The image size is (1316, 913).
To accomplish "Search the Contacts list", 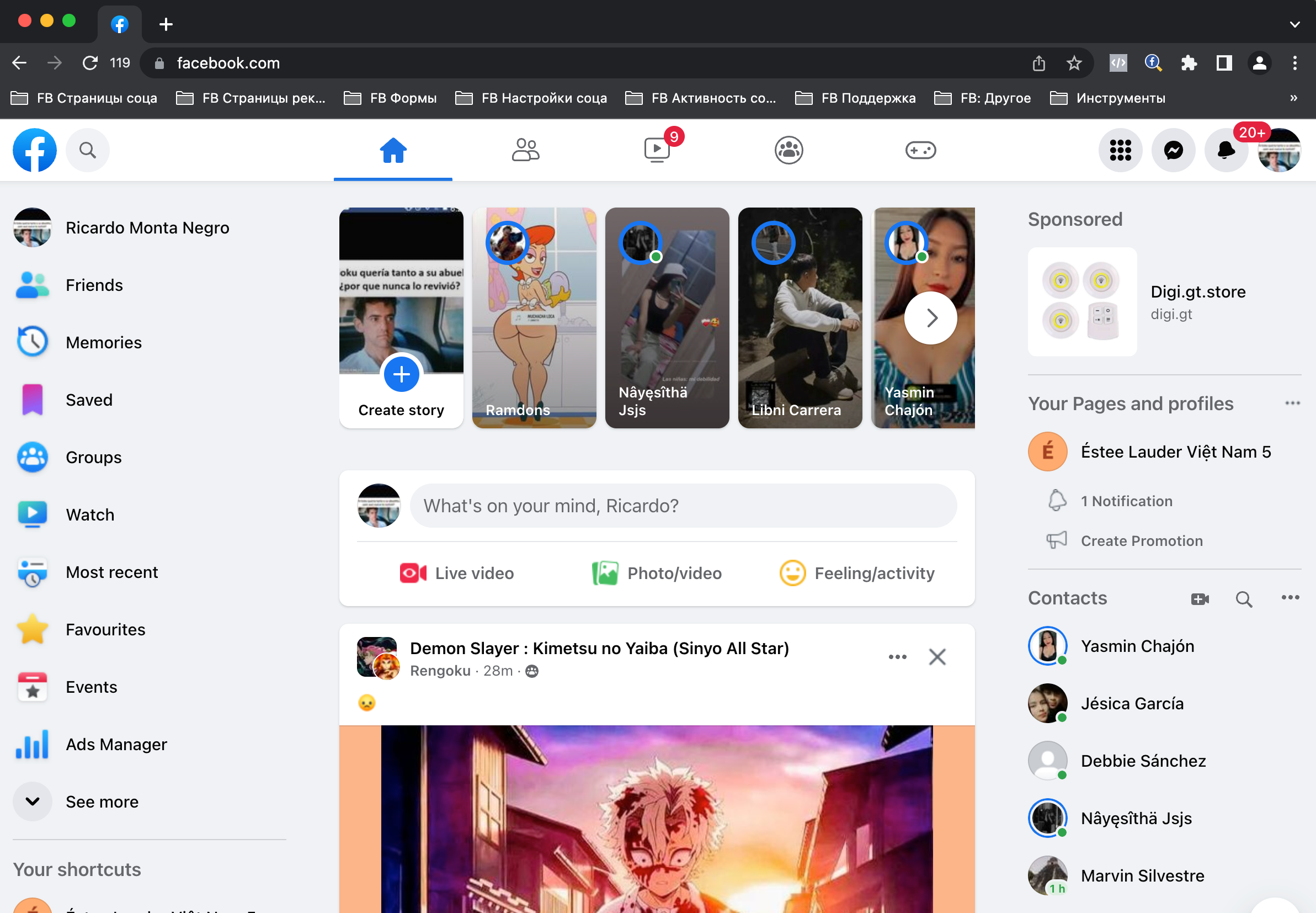I will click(x=1244, y=599).
